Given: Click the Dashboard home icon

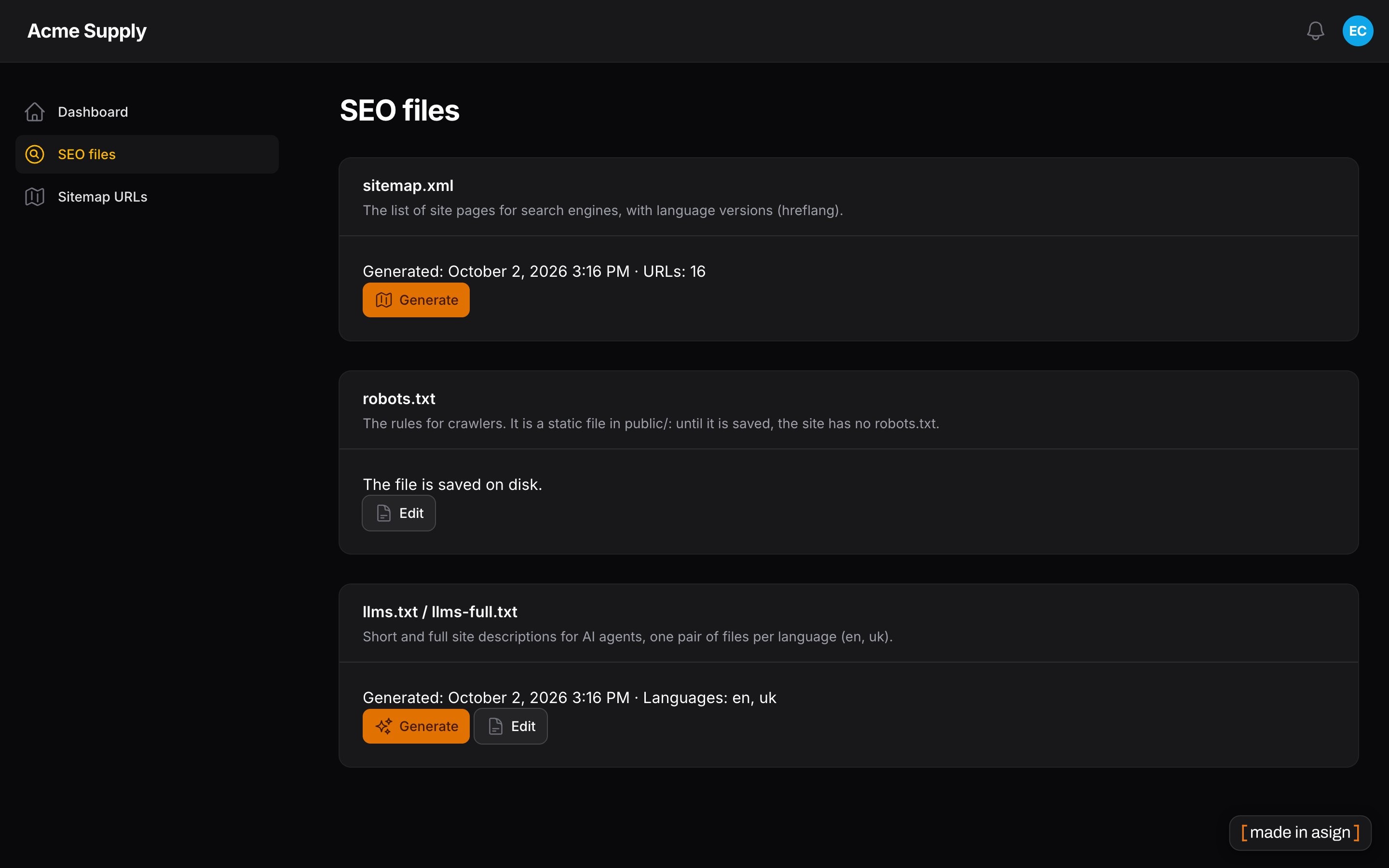Looking at the screenshot, I should tap(35, 112).
